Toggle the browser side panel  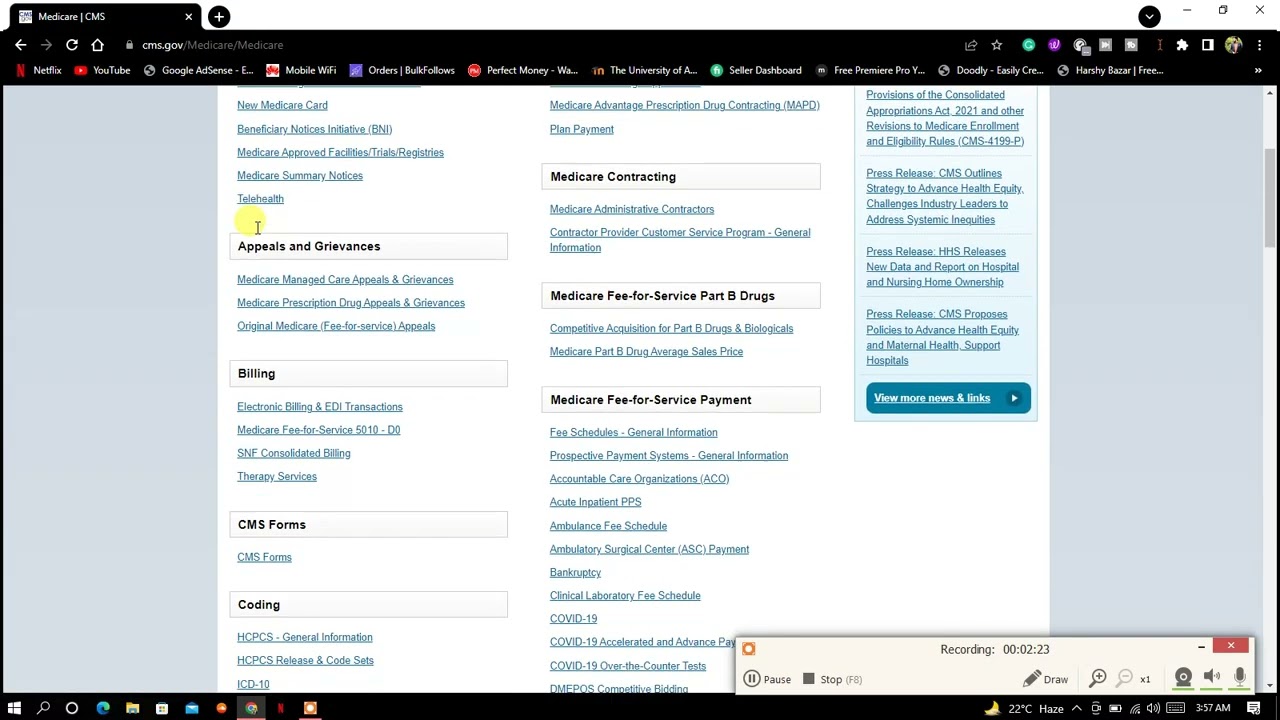pyautogui.click(x=1208, y=45)
